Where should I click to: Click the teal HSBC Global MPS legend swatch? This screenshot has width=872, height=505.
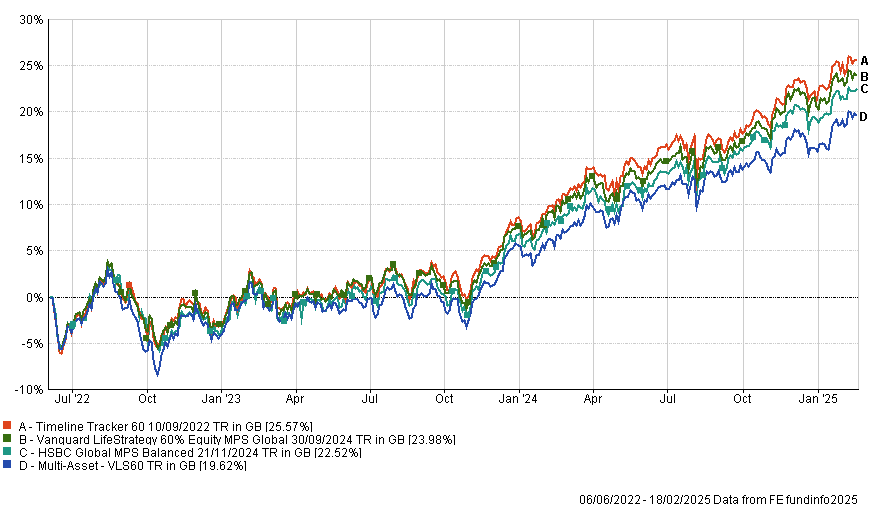(x=7, y=452)
